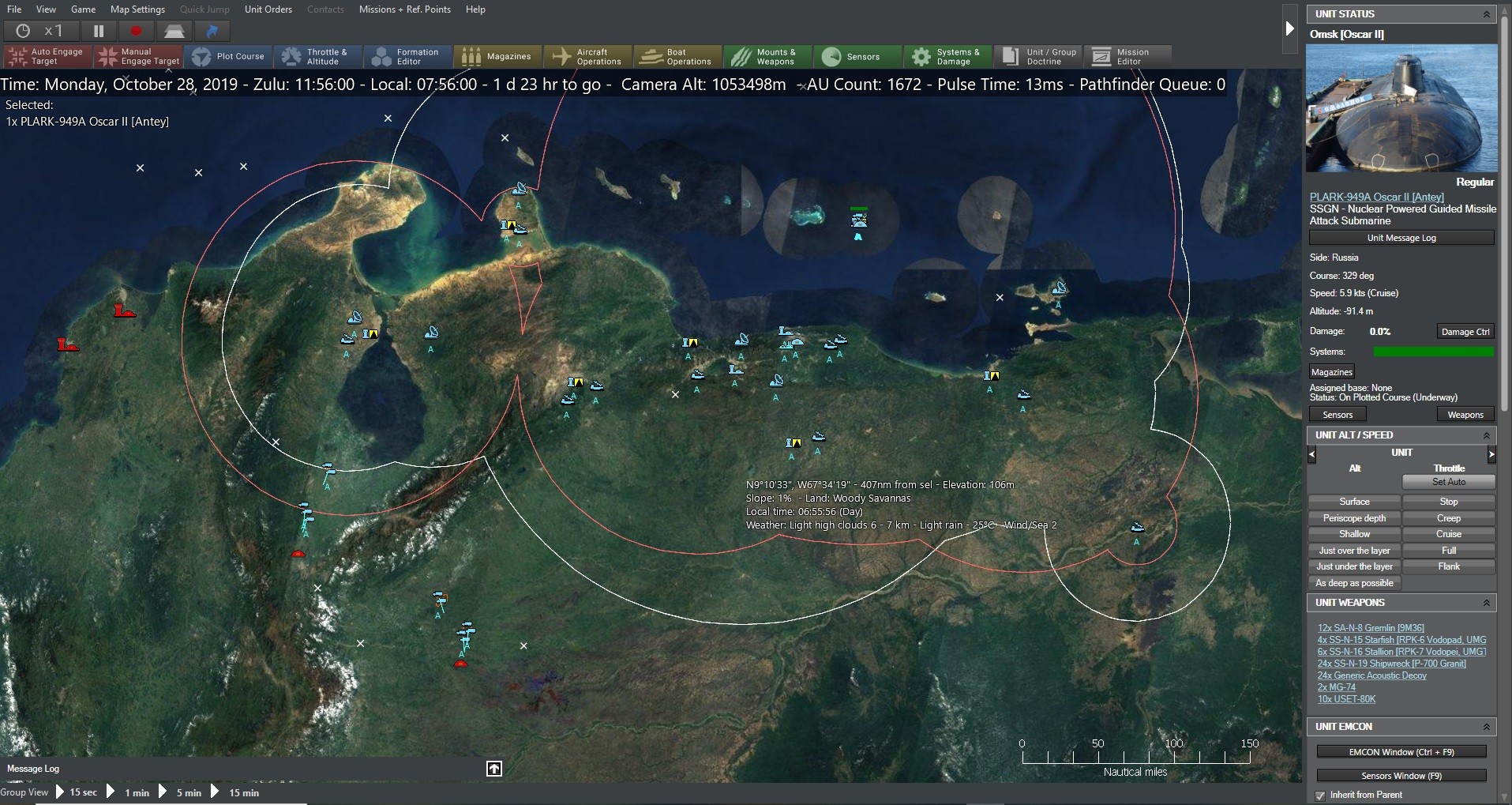Toggle the red recording button

135,31
